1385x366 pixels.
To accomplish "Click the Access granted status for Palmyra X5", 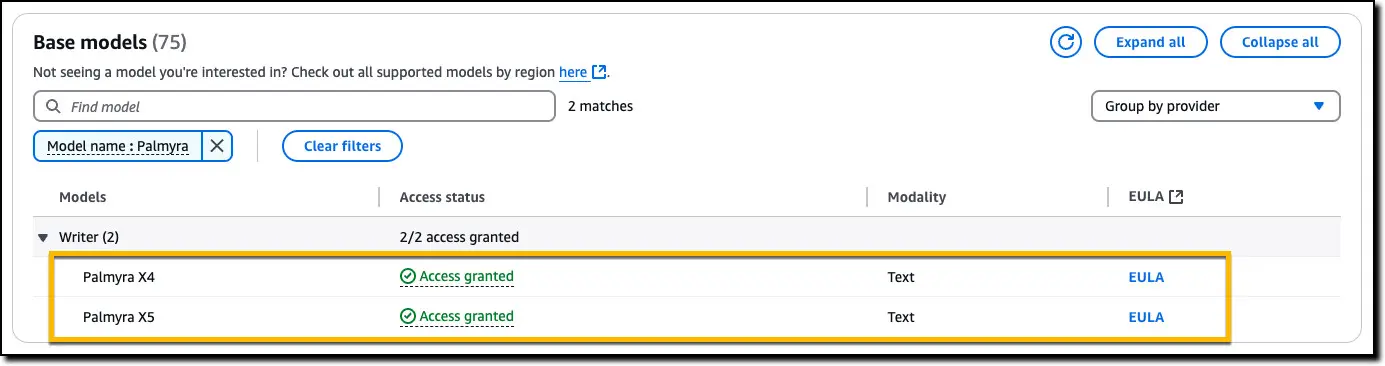I will tap(456, 317).
